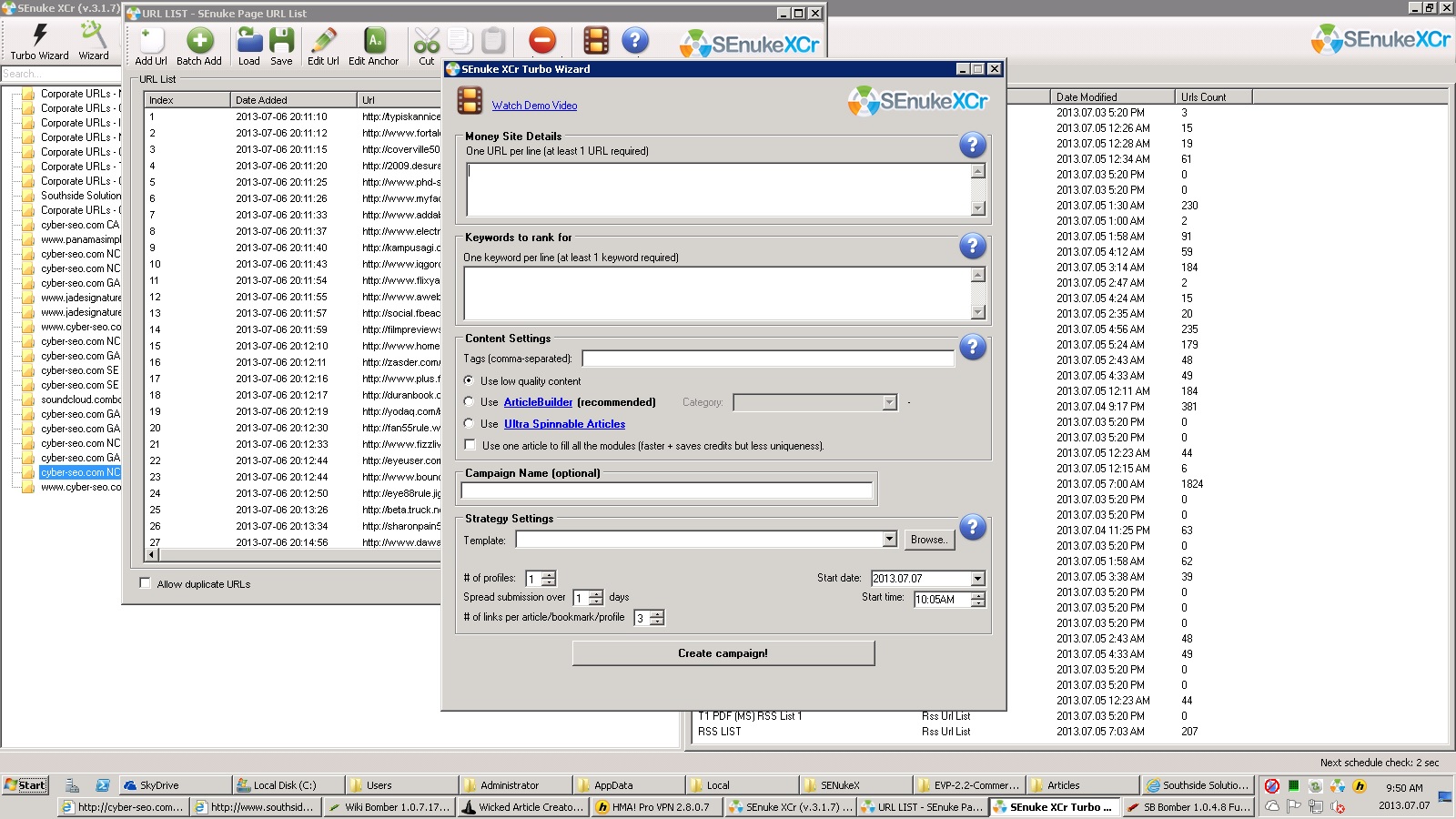Click the Batch Add green plus icon
The image size is (1456, 819).
pos(199,46)
